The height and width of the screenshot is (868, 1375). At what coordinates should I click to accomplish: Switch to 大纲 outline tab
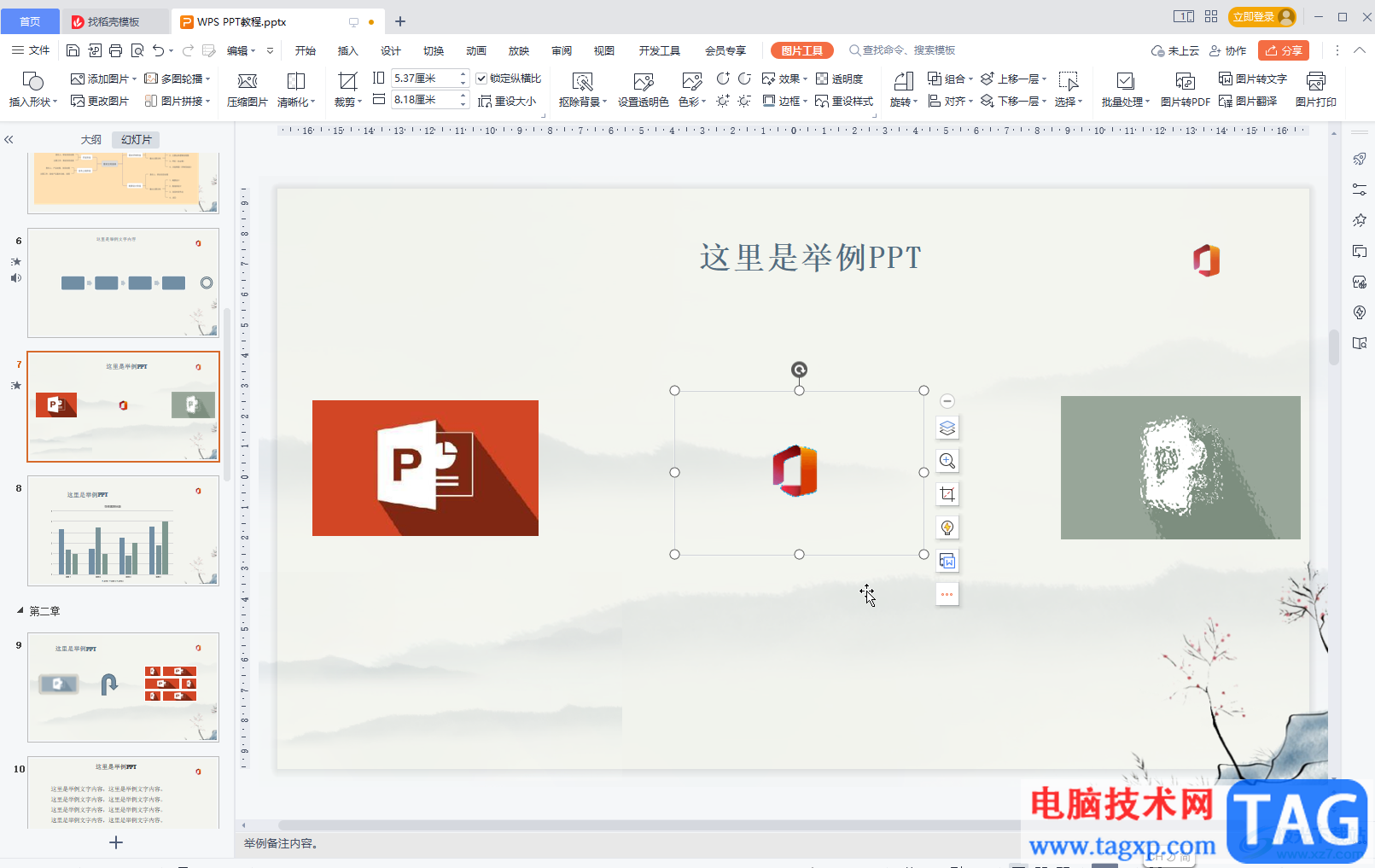(x=91, y=139)
